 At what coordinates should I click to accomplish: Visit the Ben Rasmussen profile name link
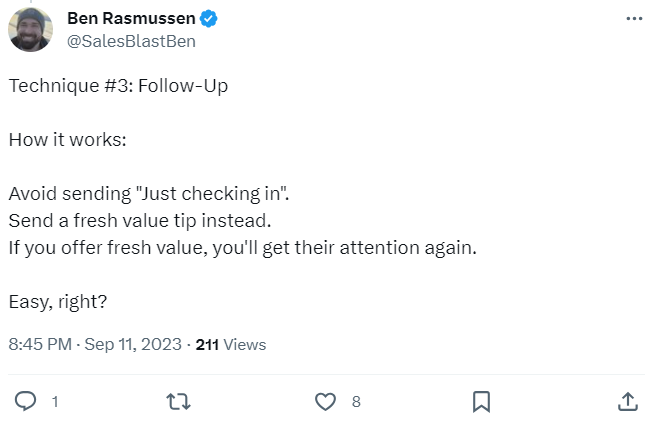[131, 19]
